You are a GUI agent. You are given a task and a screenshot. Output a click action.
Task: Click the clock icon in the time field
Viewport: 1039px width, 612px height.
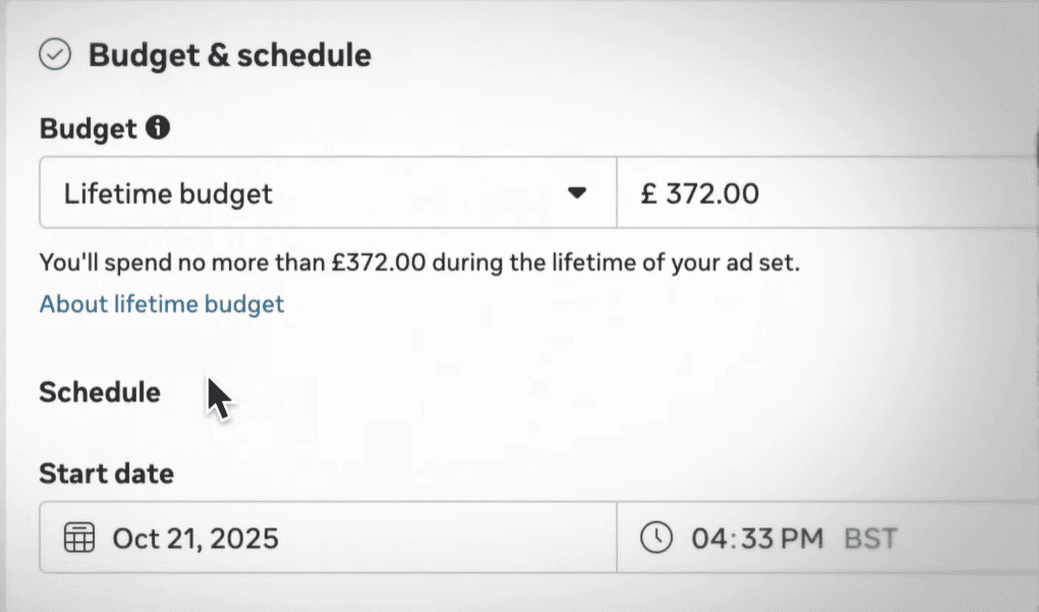tap(656, 539)
